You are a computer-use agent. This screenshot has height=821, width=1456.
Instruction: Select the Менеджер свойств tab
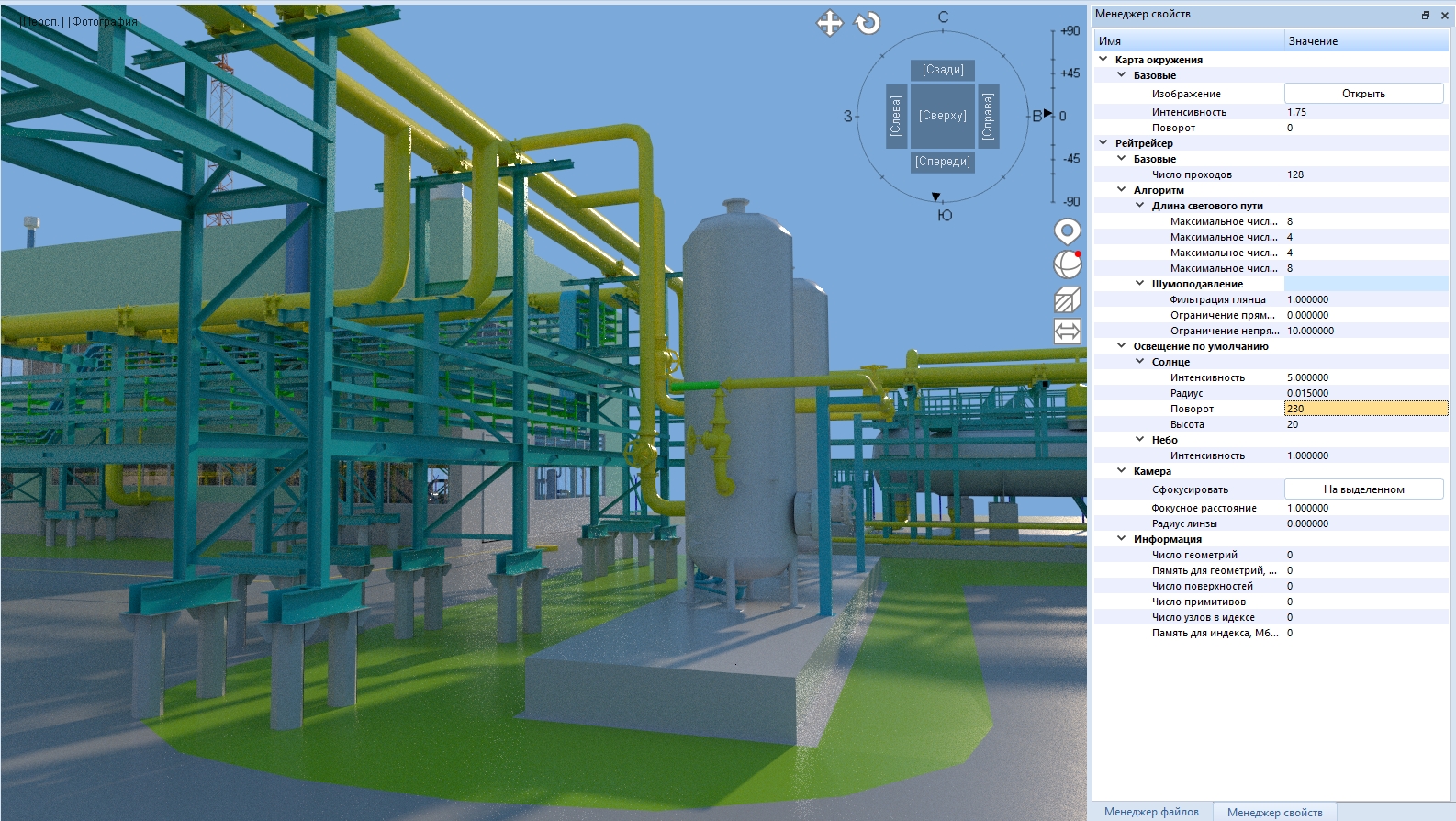pyautogui.click(x=1274, y=812)
